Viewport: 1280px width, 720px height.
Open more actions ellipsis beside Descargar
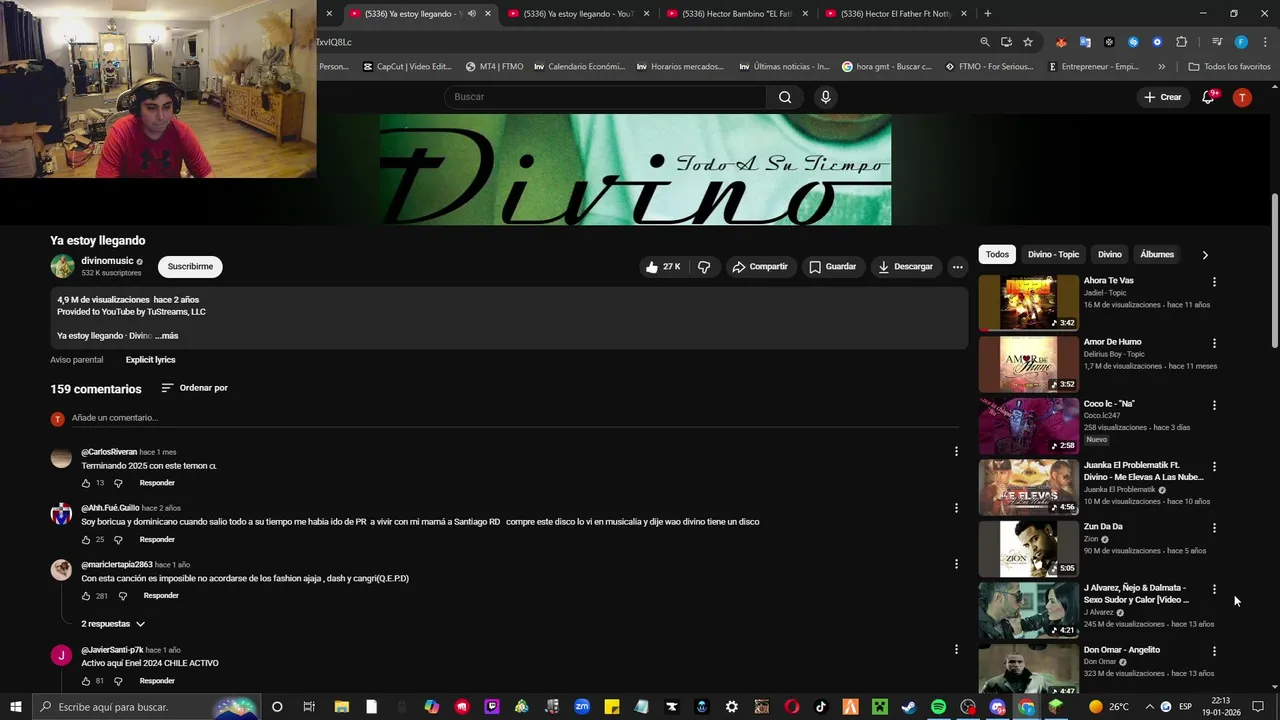(x=957, y=267)
